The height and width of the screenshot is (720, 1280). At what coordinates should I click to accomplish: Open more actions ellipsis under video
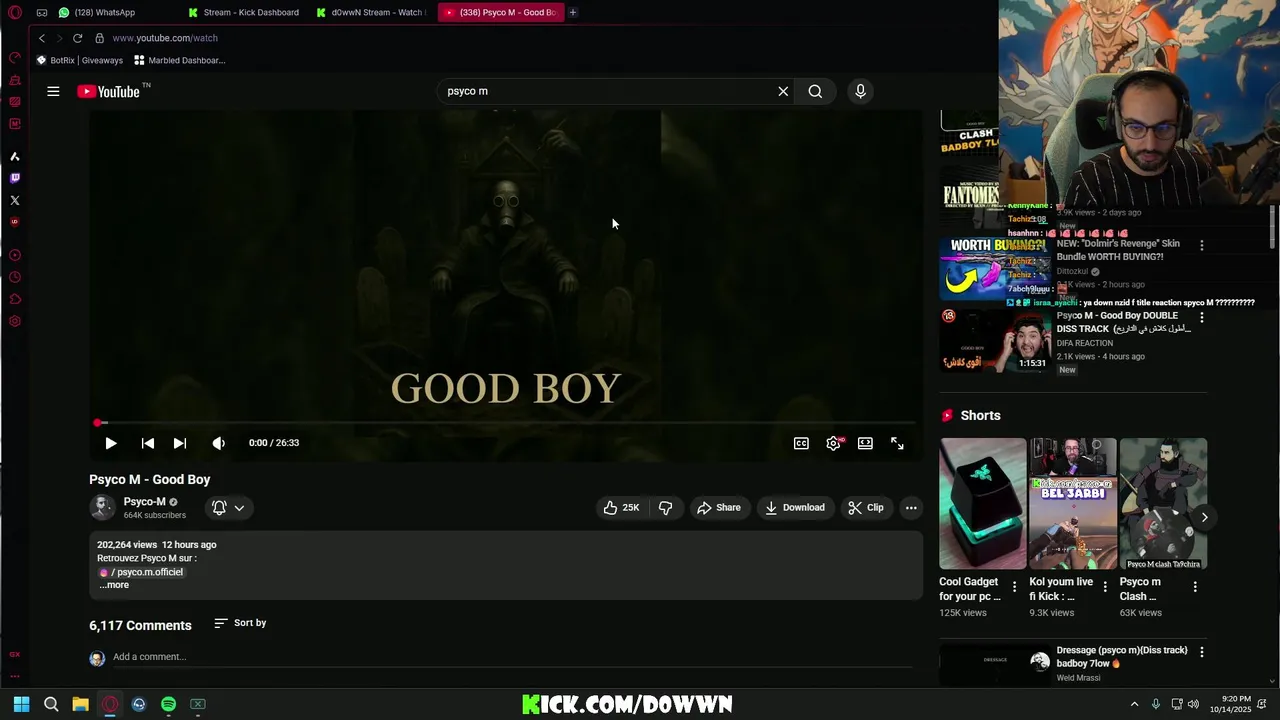911,508
